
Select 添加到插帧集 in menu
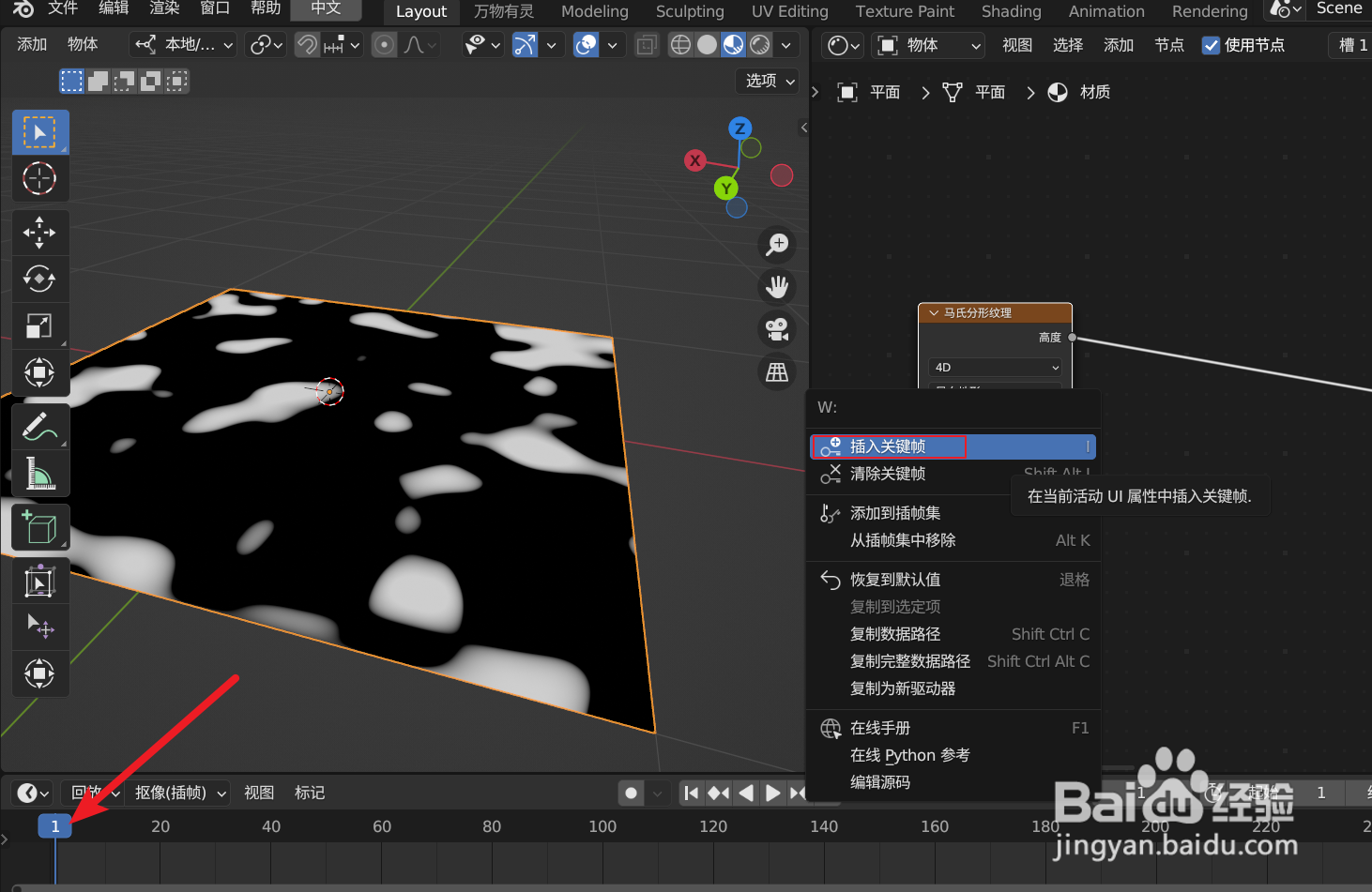(953, 513)
